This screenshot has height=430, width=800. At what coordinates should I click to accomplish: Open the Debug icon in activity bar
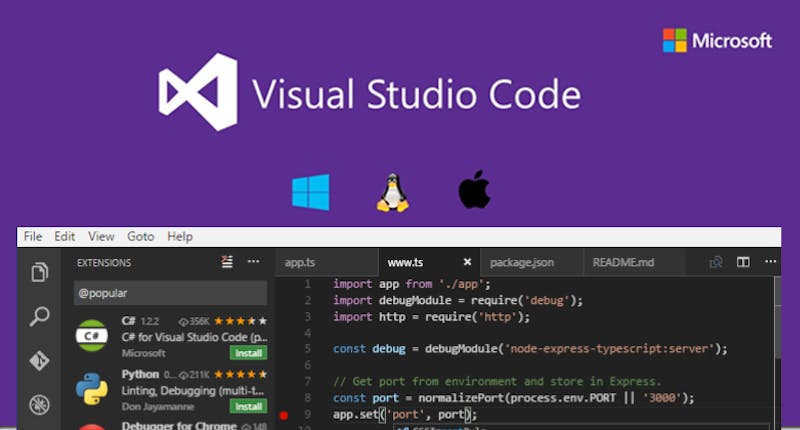pos(39,404)
